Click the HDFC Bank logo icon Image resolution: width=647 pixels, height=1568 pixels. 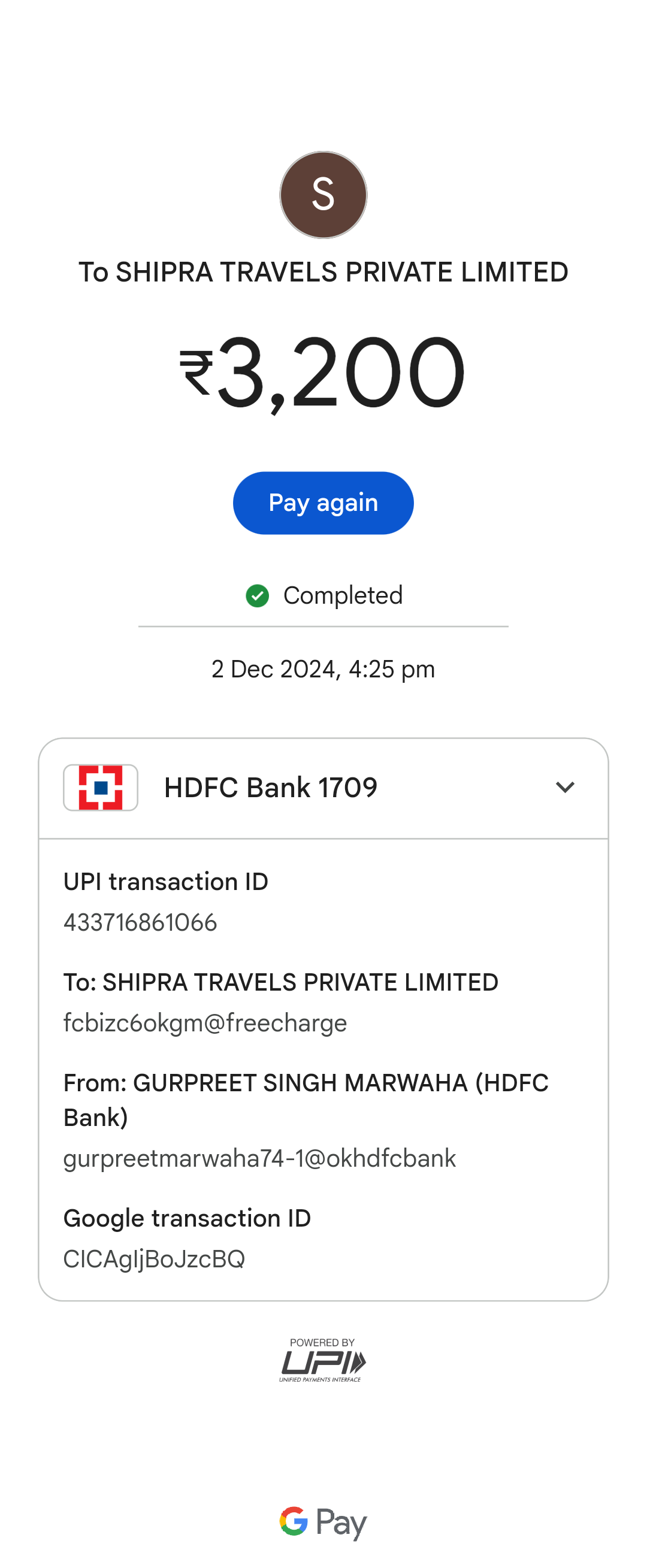pyautogui.click(x=101, y=787)
